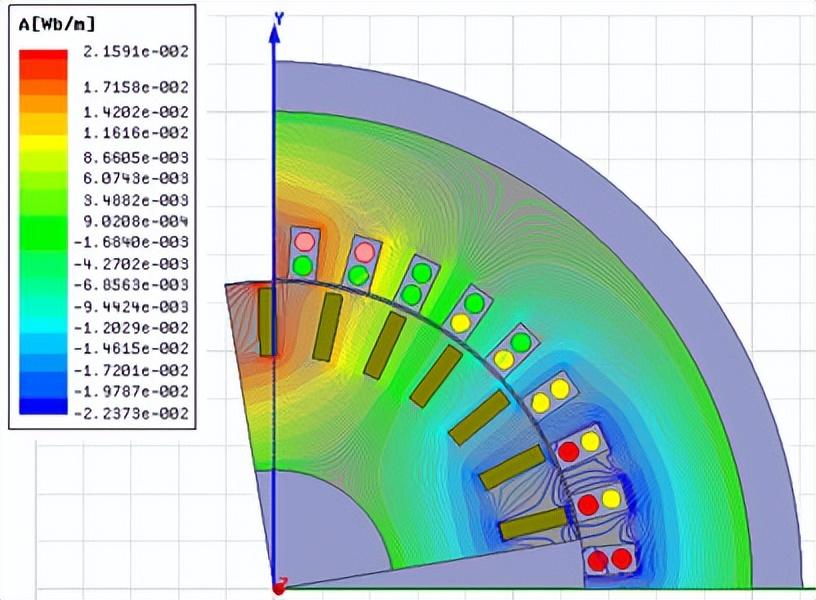Viewport: 816px width, 600px height.
Task: Click legend value -1.2029e-002
Action: tap(131, 328)
